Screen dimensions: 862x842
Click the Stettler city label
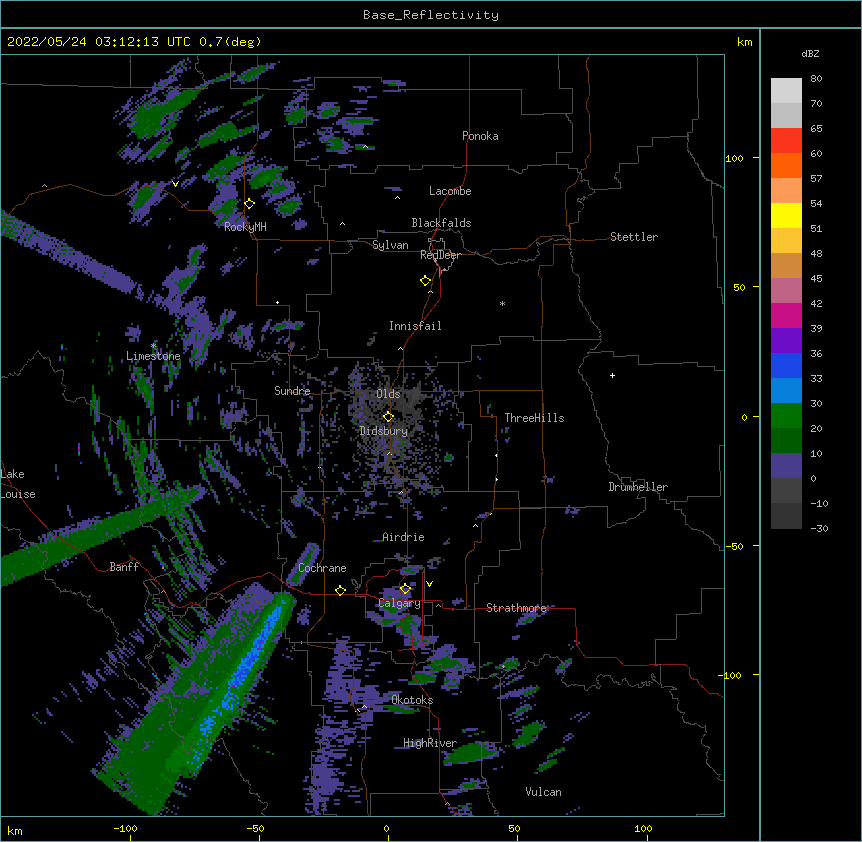(x=634, y=237)
